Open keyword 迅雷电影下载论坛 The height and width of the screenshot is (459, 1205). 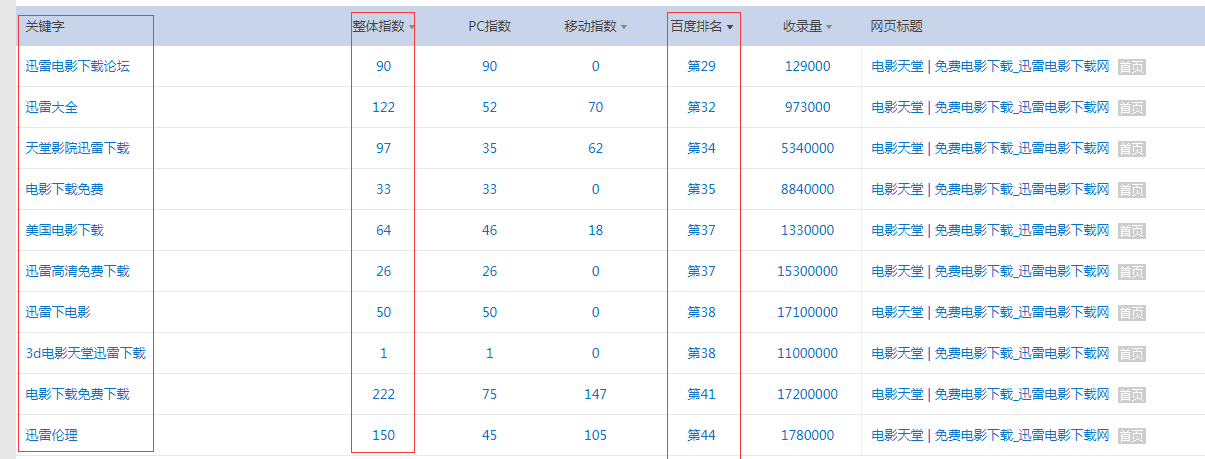77,66
